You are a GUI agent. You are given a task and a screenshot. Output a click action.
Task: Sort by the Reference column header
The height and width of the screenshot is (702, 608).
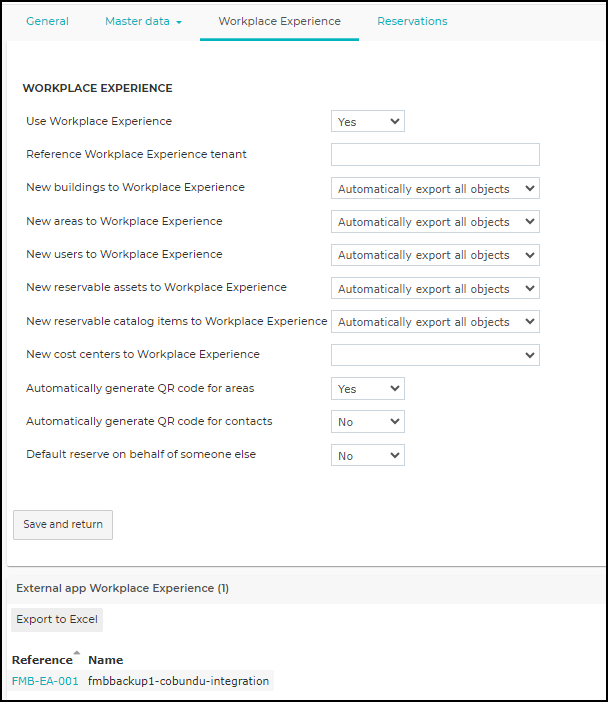coord(42,660)
